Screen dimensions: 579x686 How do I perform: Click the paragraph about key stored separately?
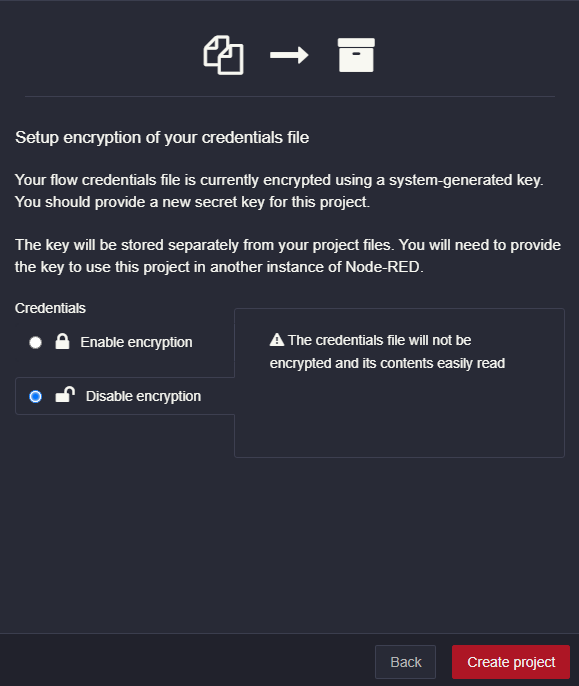[288, 256]
